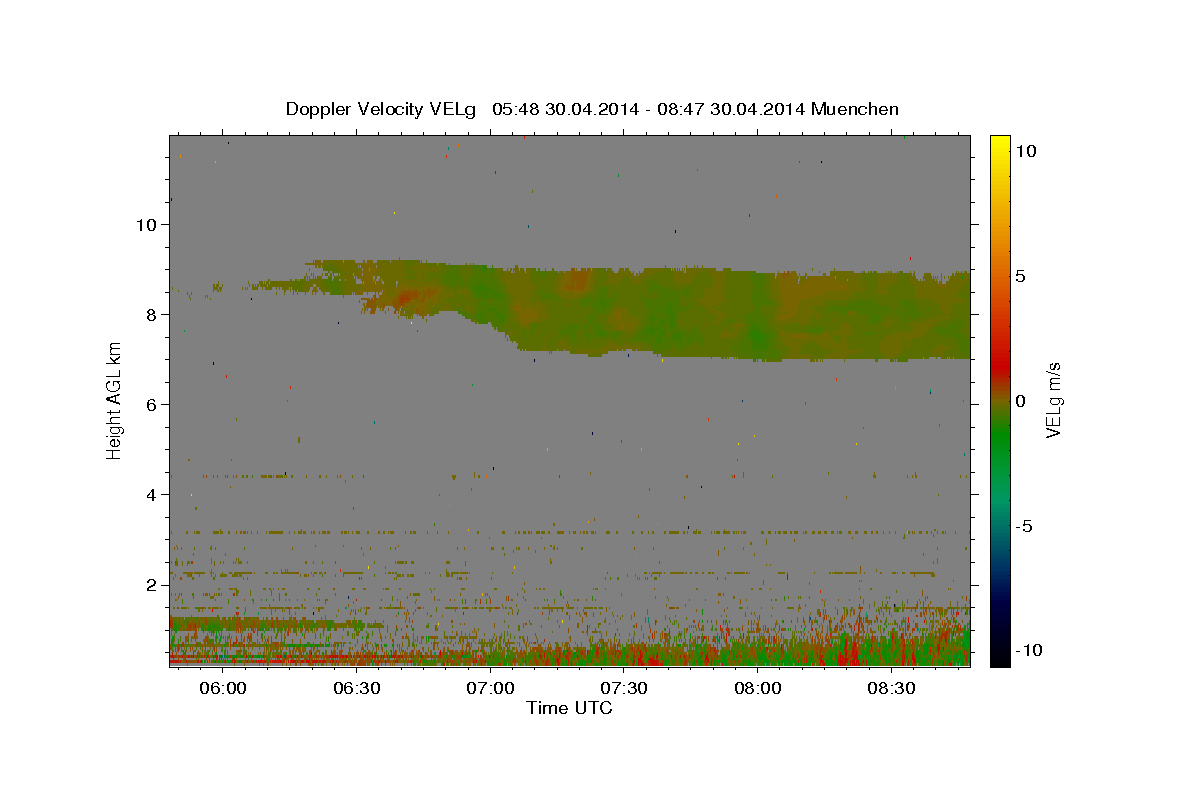Click the cloud layer at 8 km near 07:30
The width and height of the screenshot is (1200, 800).
pos(625,315)
